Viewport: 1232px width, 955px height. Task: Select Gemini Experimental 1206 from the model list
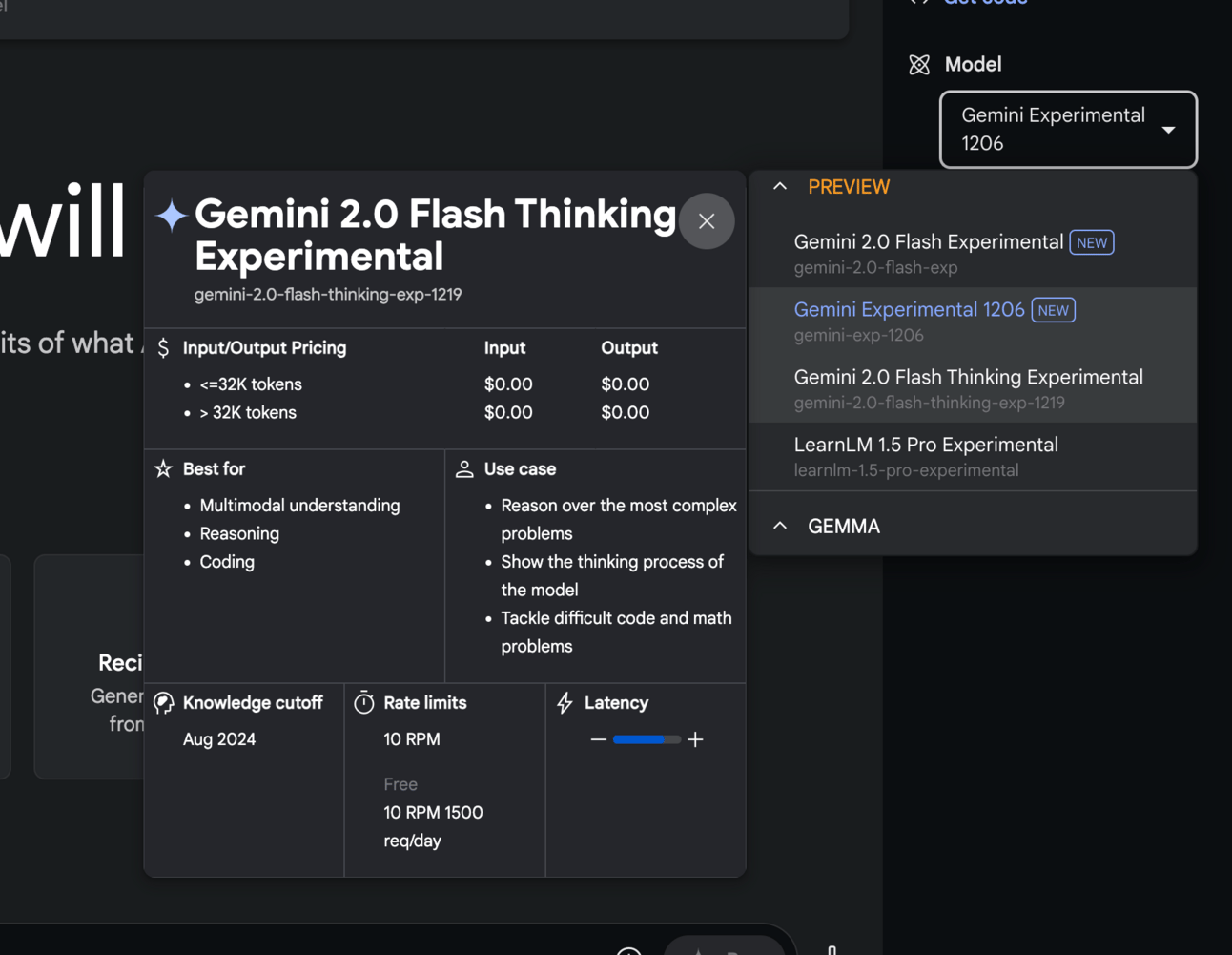pyautogui.click(x=973, y=322)
